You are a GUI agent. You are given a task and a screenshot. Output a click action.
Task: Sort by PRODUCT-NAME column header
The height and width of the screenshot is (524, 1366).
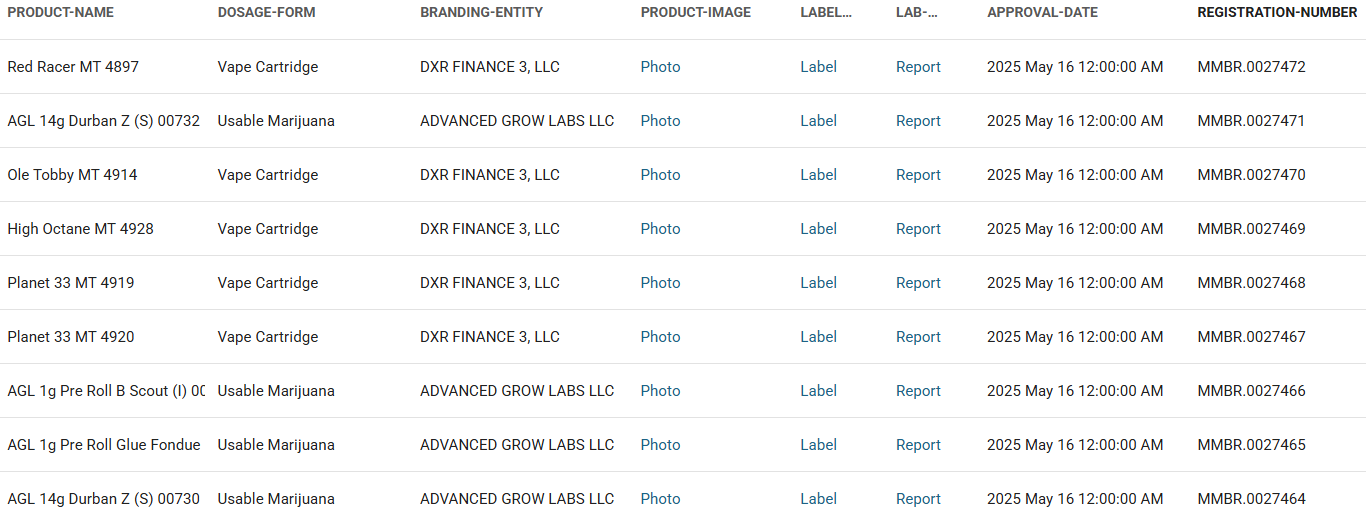tap(60, 13)
